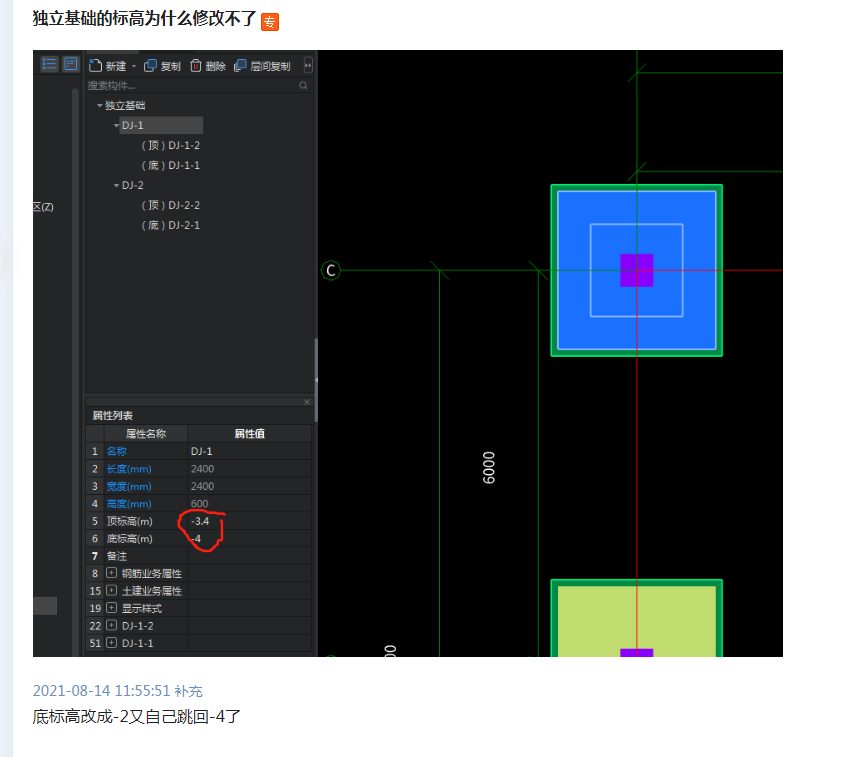Expand the DJ-1-1 property group
This screenshot has width=856, height=757.
tap(111, 643)
